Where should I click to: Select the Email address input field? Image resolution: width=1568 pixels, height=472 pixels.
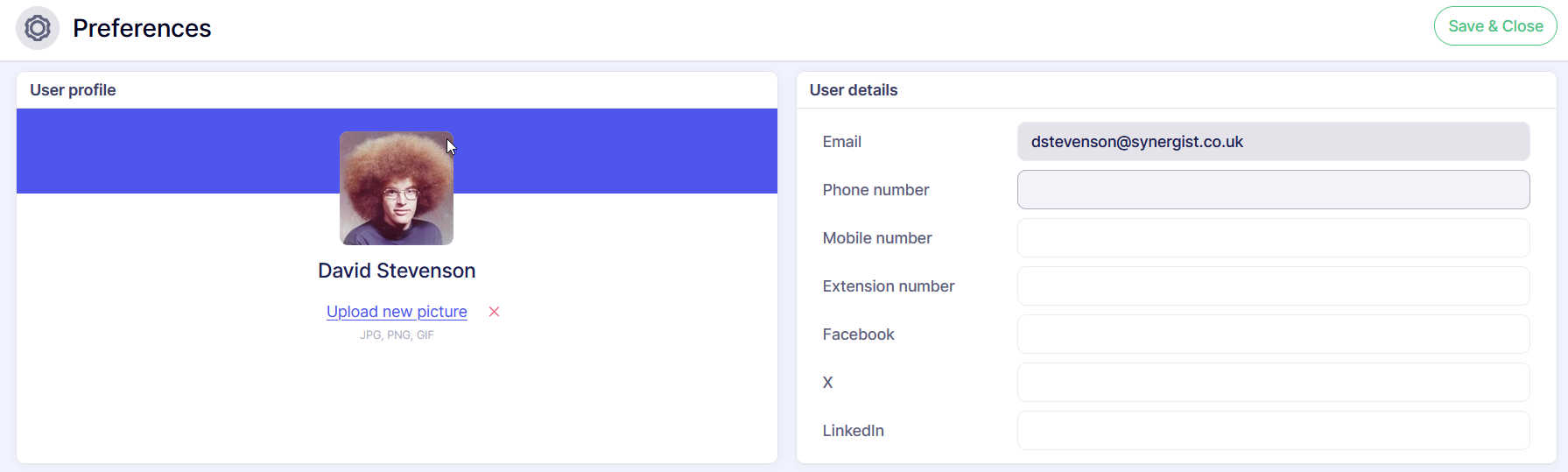coord(1273,142)
